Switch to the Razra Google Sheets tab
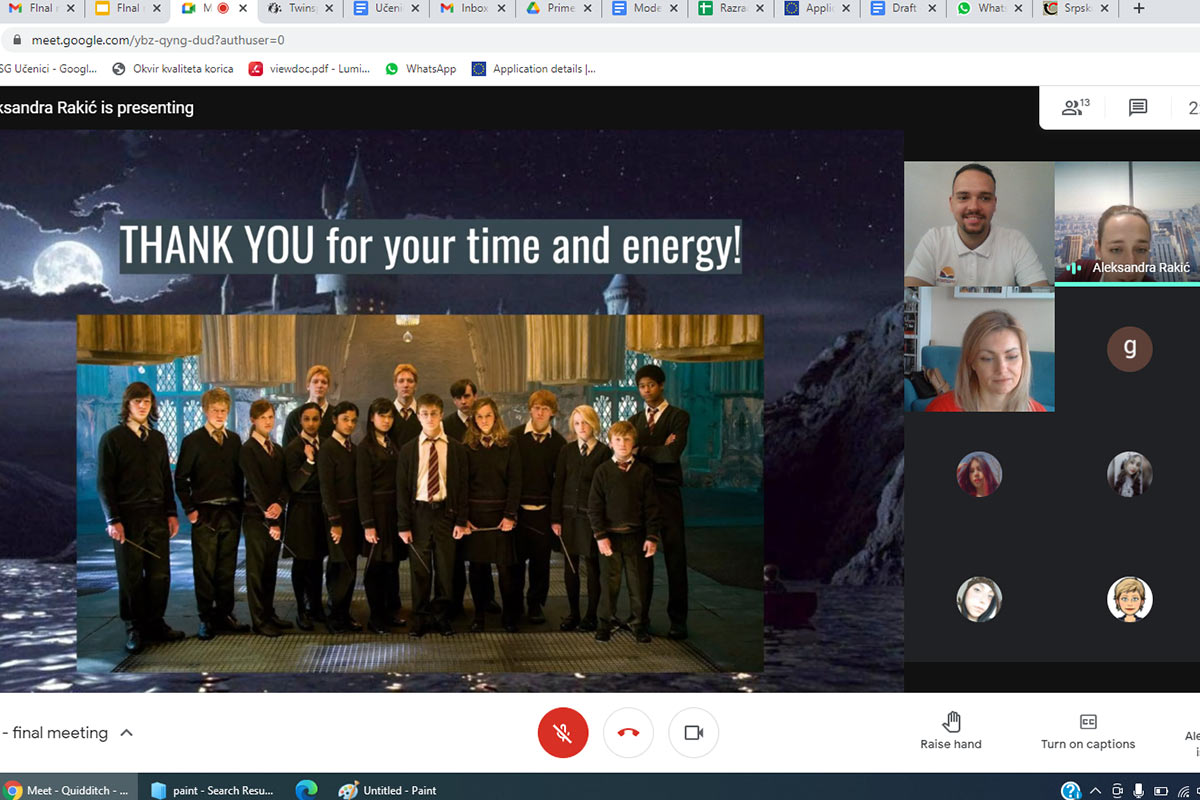This screenshot has height=800, width=1200. coord(731,9)
